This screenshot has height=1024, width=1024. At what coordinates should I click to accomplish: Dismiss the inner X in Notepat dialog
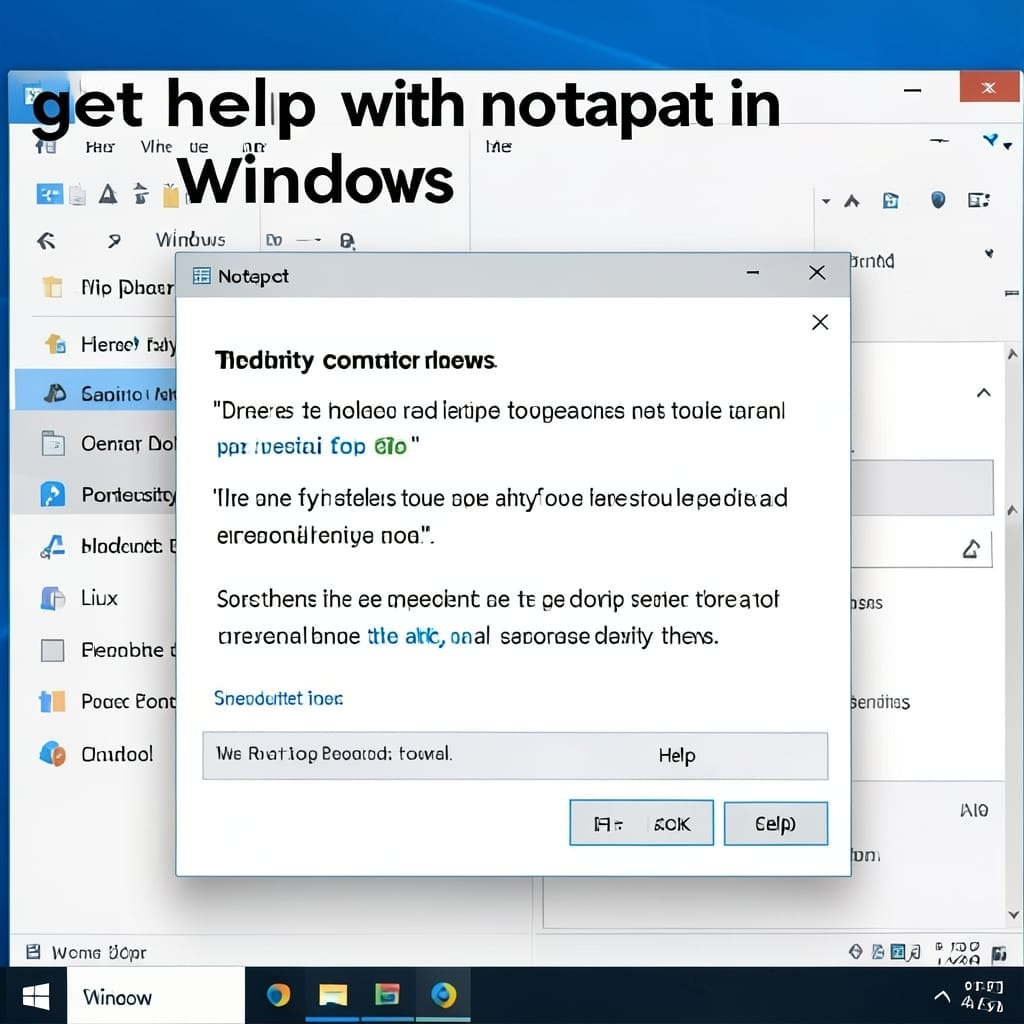click(820, 322)
